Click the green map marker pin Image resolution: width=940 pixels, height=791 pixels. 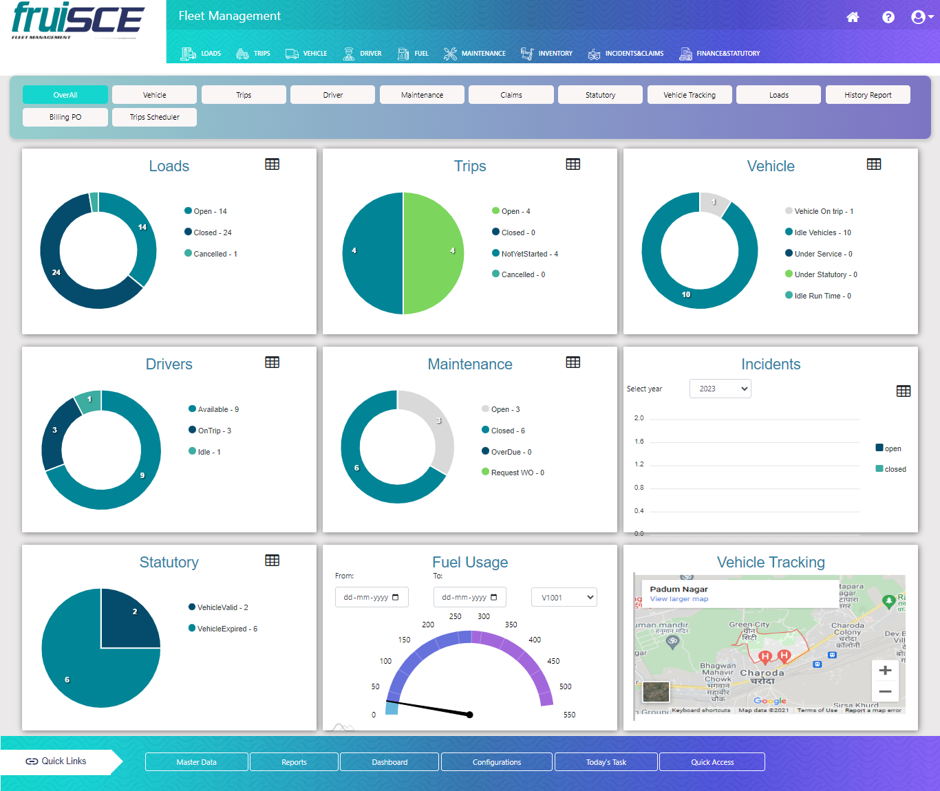pyautogui.click(x=889, y=601)
